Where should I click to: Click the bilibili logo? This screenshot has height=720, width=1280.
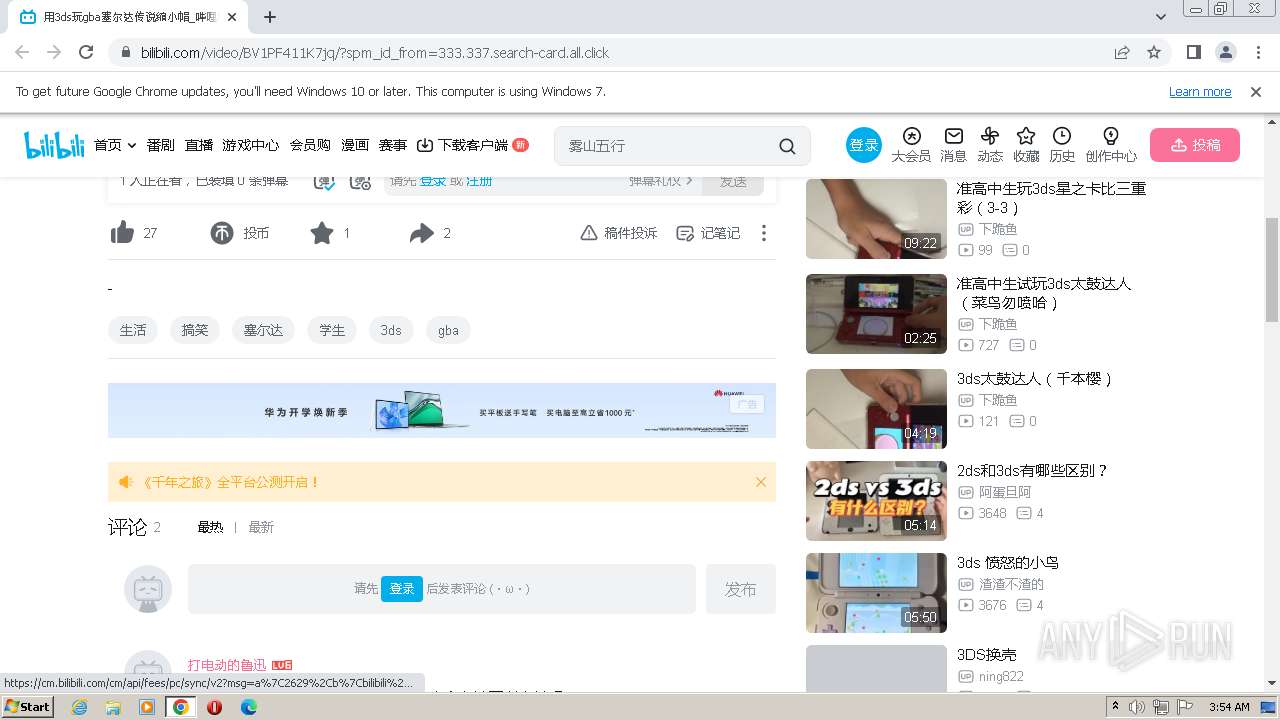tap(54, 145)
